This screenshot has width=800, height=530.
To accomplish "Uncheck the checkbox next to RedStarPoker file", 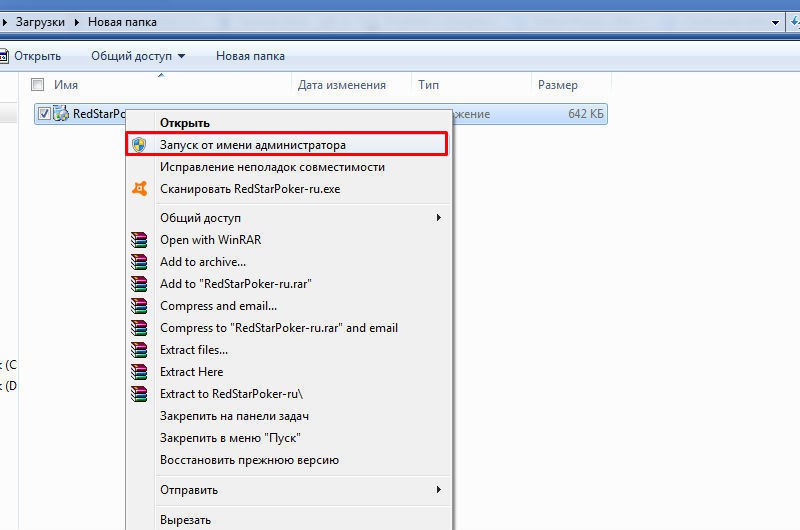I will [x=43, y=114].
